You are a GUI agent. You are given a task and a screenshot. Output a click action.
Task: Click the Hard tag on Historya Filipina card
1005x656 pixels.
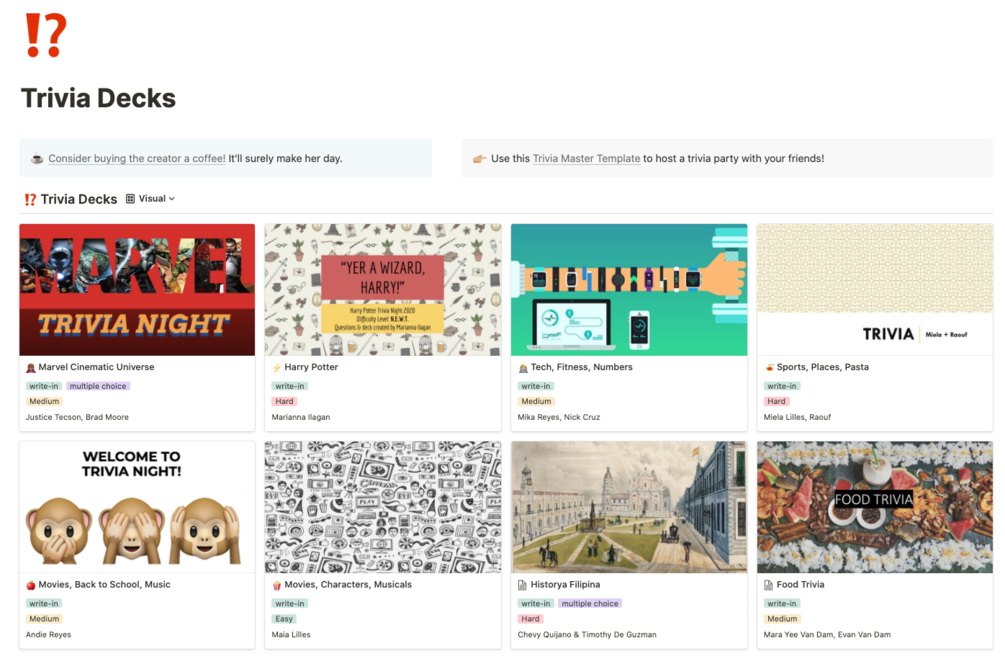click(x=530, y=619)
